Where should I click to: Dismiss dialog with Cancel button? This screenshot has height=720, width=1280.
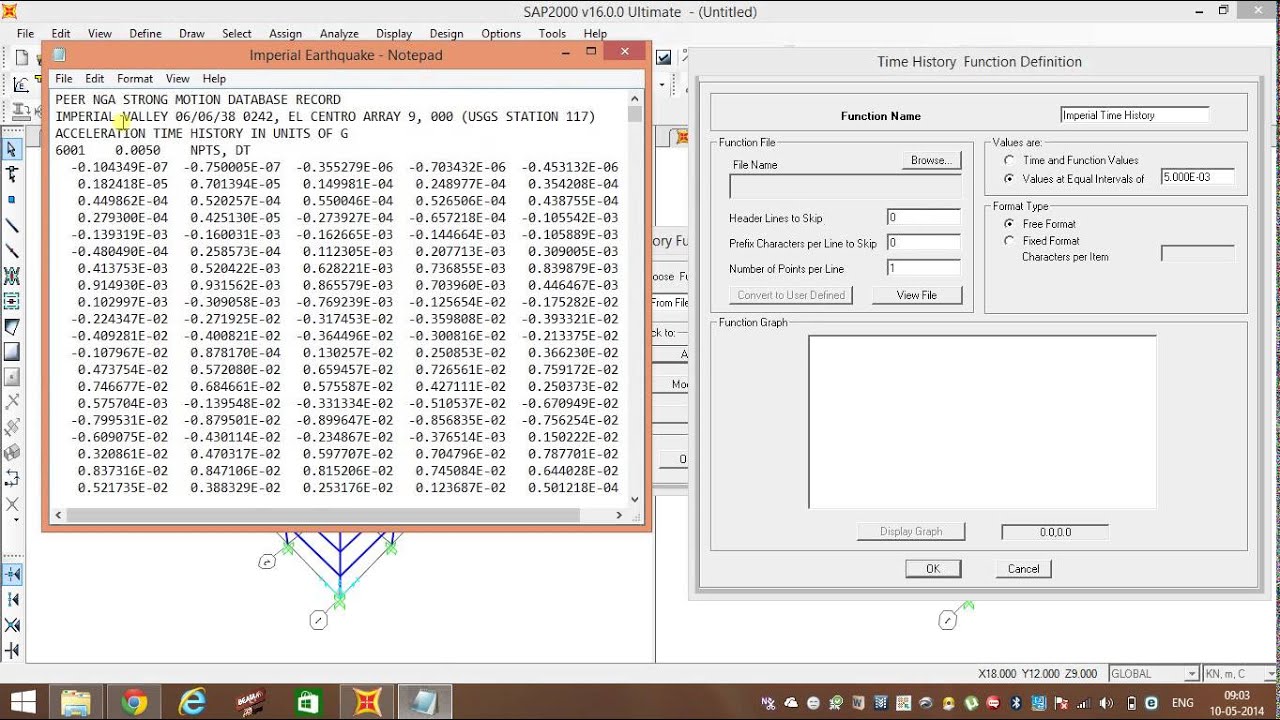(x=1023, y=568)
